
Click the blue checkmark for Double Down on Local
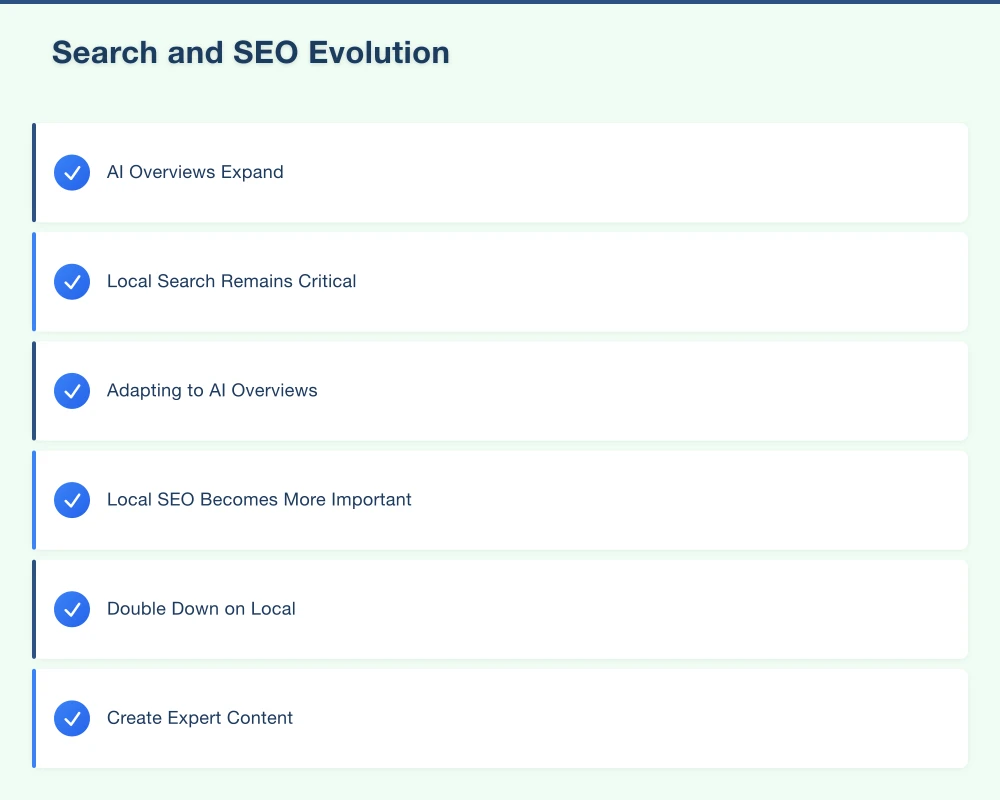tap(71, 608)
